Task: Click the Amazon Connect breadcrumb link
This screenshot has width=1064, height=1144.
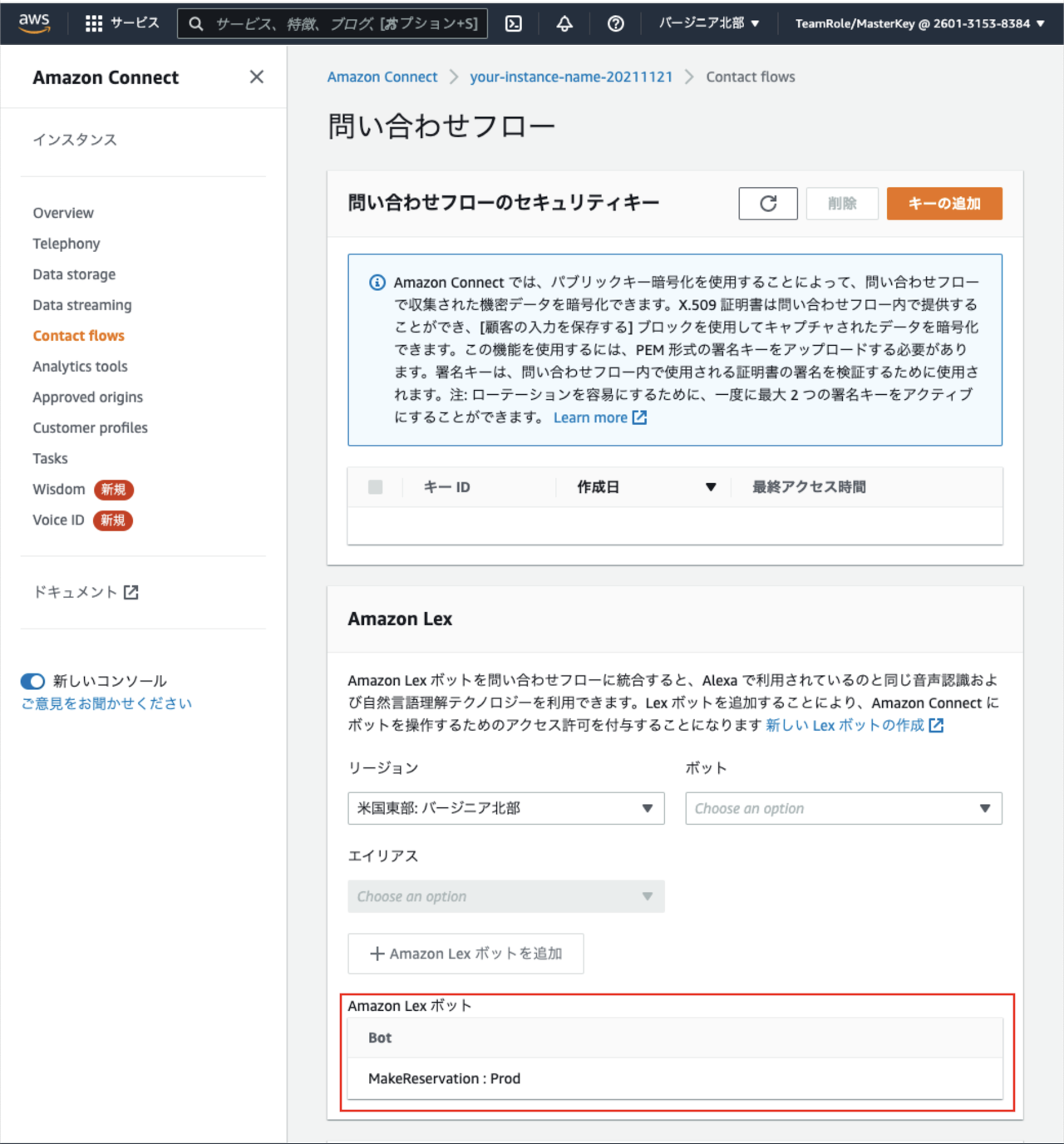Action: [382, 76]
